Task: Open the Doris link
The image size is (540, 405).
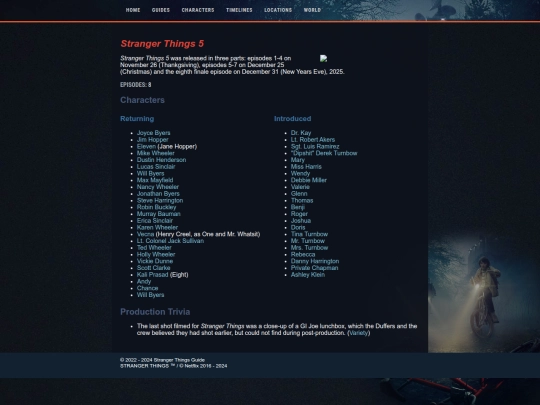Action: pos(298,227)
